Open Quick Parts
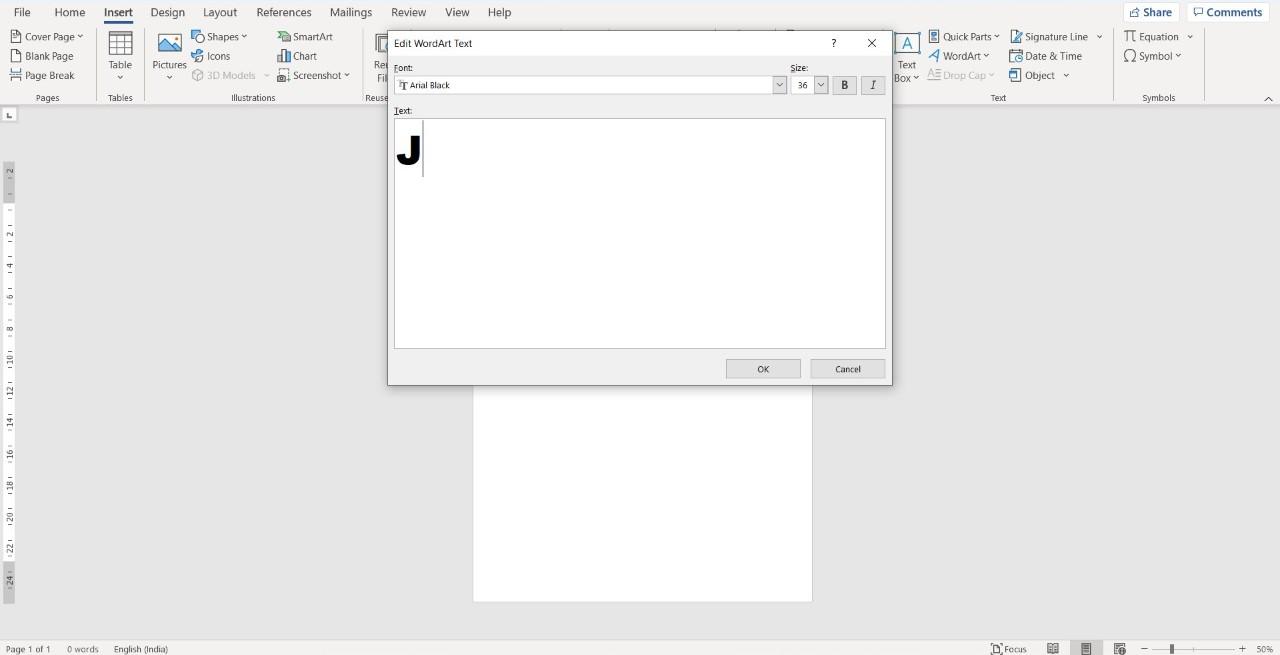This screenshot has width=1280, height=655. pyautogui.click(x=964, y=36)
